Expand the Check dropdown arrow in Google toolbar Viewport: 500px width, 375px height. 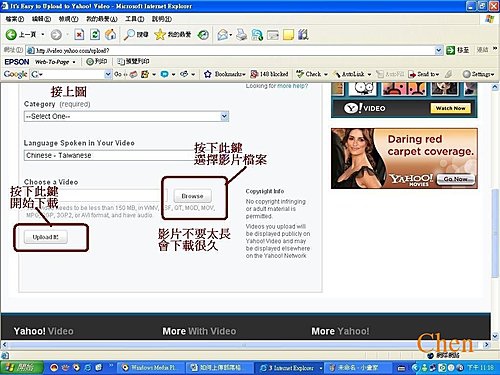(326, 74)
